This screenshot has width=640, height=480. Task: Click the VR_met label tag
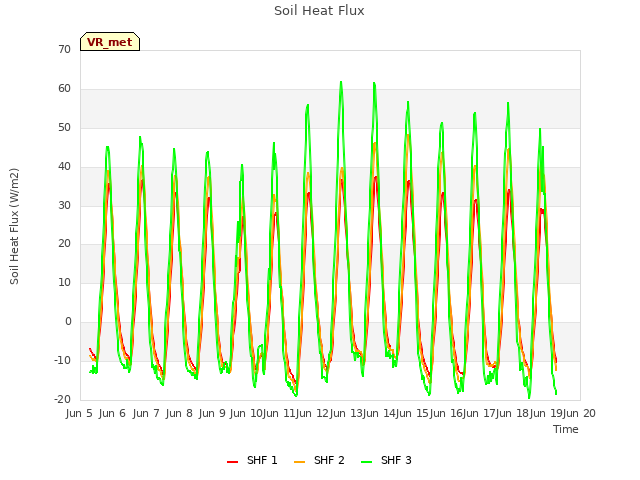click(110, 42)
